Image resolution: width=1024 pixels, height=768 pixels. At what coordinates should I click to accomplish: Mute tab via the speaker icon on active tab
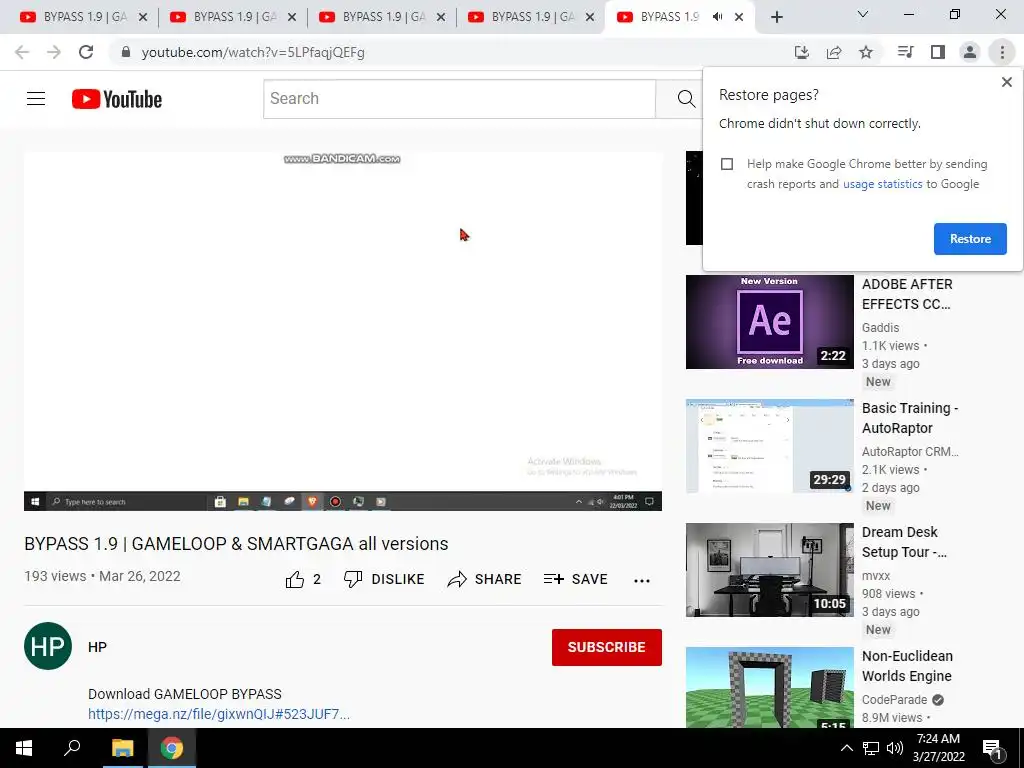(717, 17)
